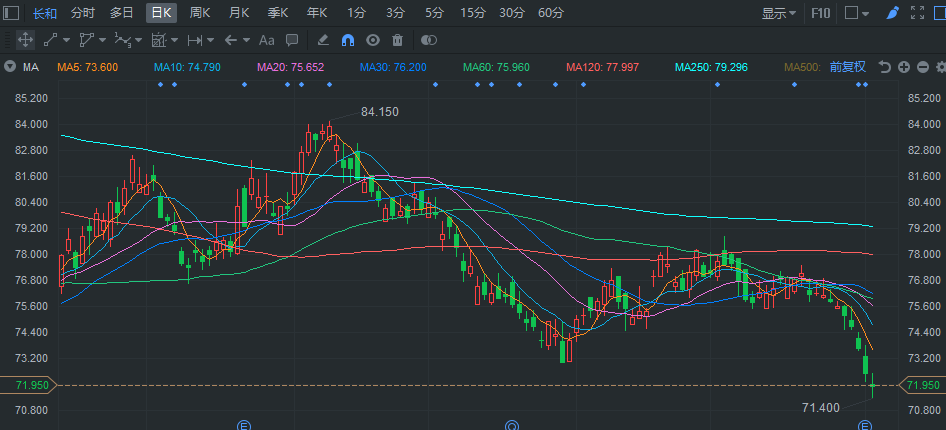Open the layout square dropdown

[x=857, y=13]
